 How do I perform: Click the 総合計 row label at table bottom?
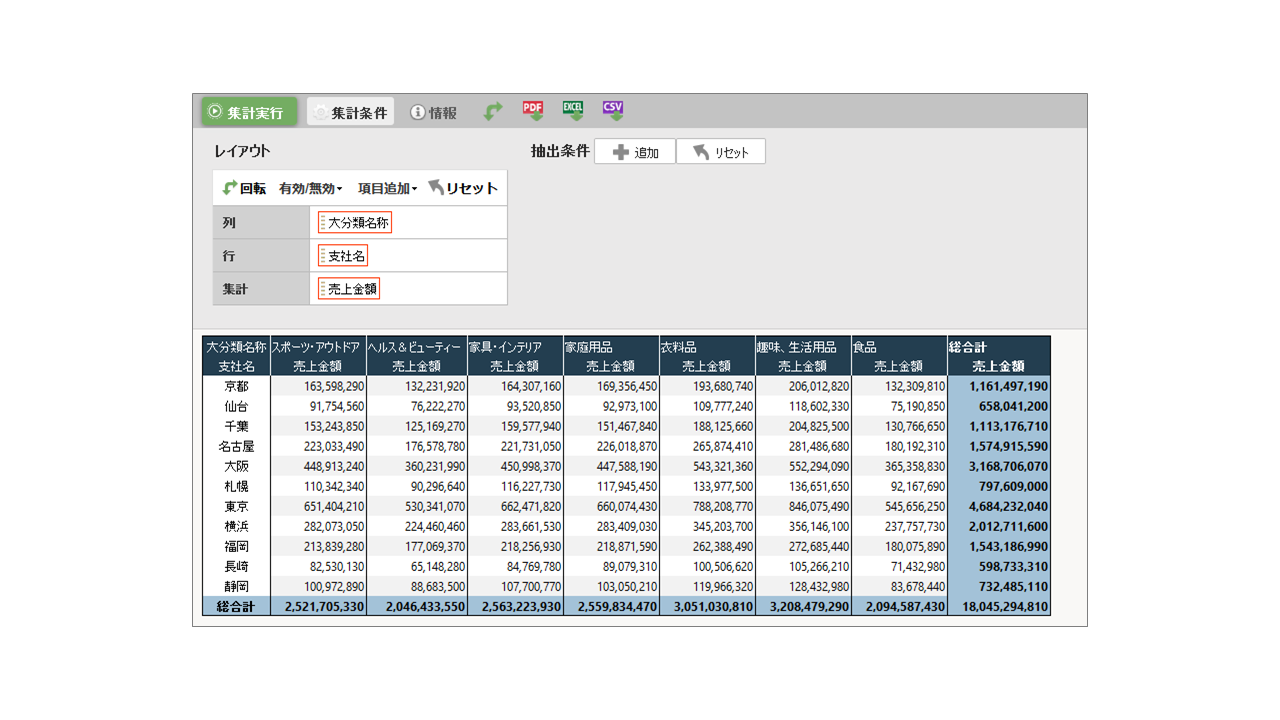pyautogui.click(x=236, y=607)
